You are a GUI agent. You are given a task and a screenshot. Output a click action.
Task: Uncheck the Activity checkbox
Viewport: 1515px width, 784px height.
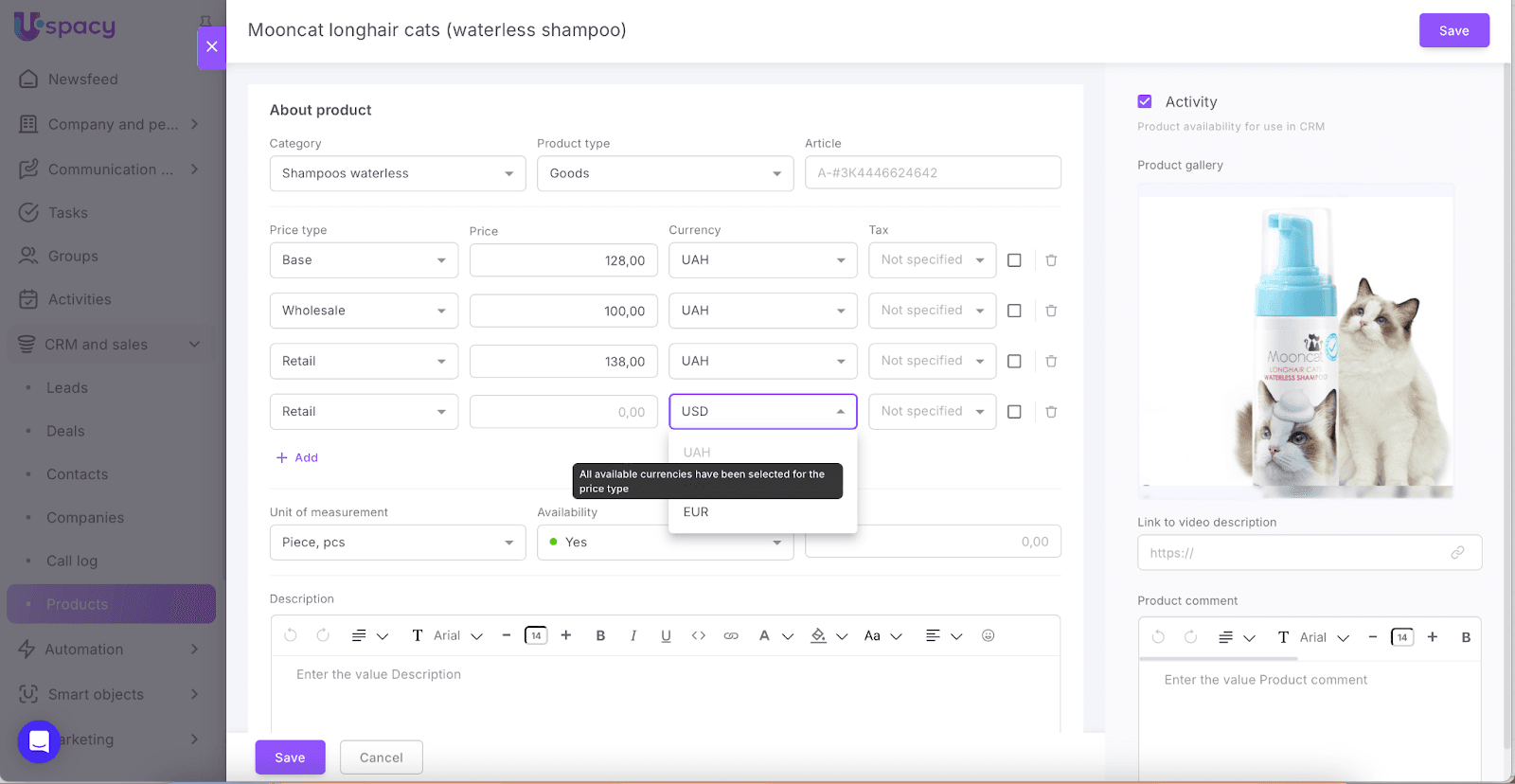(x=1145, y=101)
